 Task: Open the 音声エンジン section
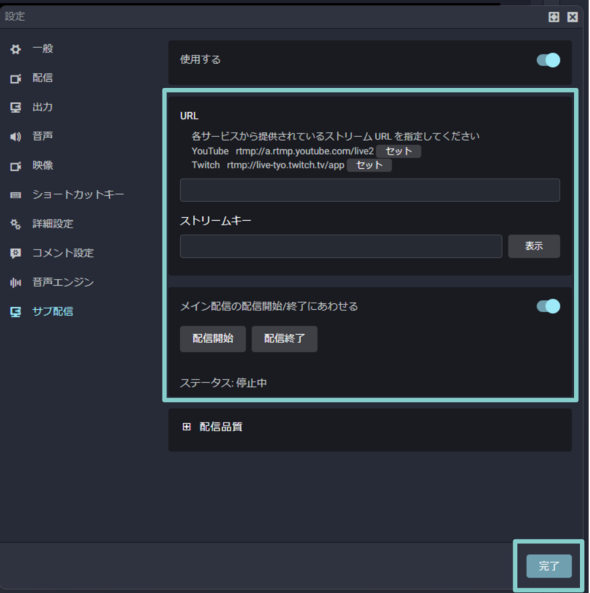63,282
